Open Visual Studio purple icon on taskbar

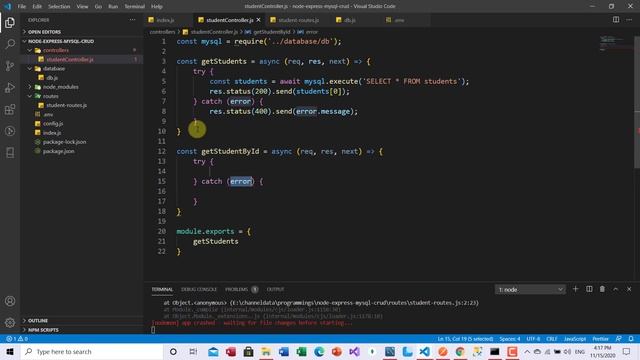[354, 351]
